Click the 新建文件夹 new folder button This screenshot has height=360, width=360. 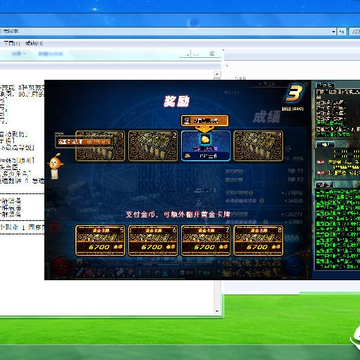point(50,54)
